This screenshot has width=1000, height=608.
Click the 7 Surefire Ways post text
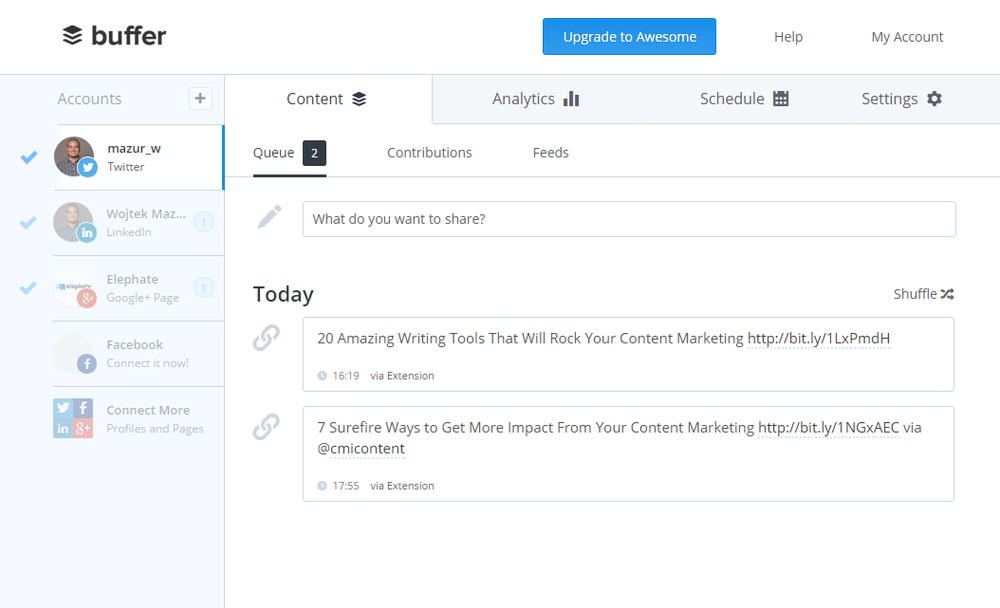(536, 427)
